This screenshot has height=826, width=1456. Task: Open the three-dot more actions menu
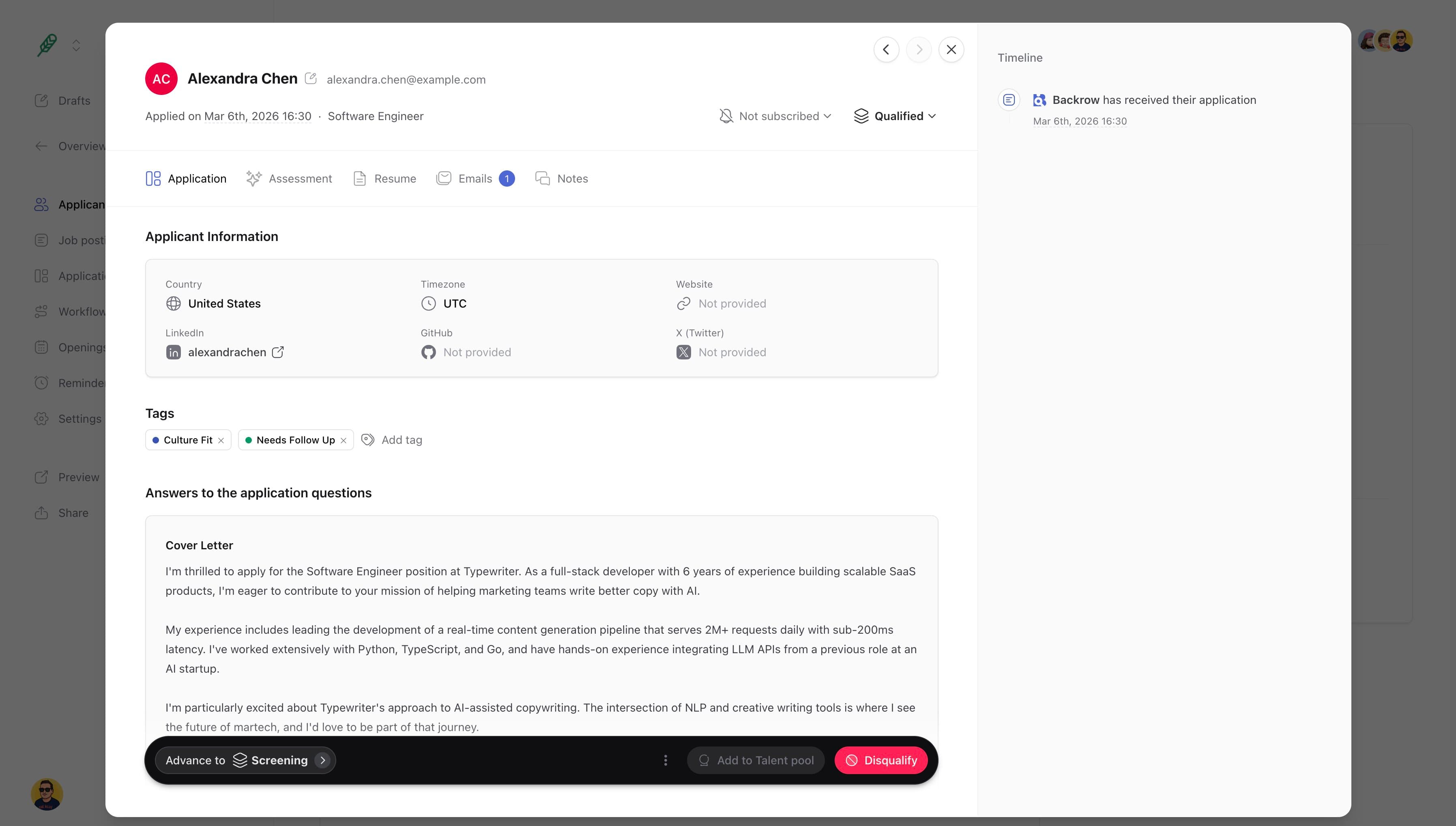[x=666, y=760]
